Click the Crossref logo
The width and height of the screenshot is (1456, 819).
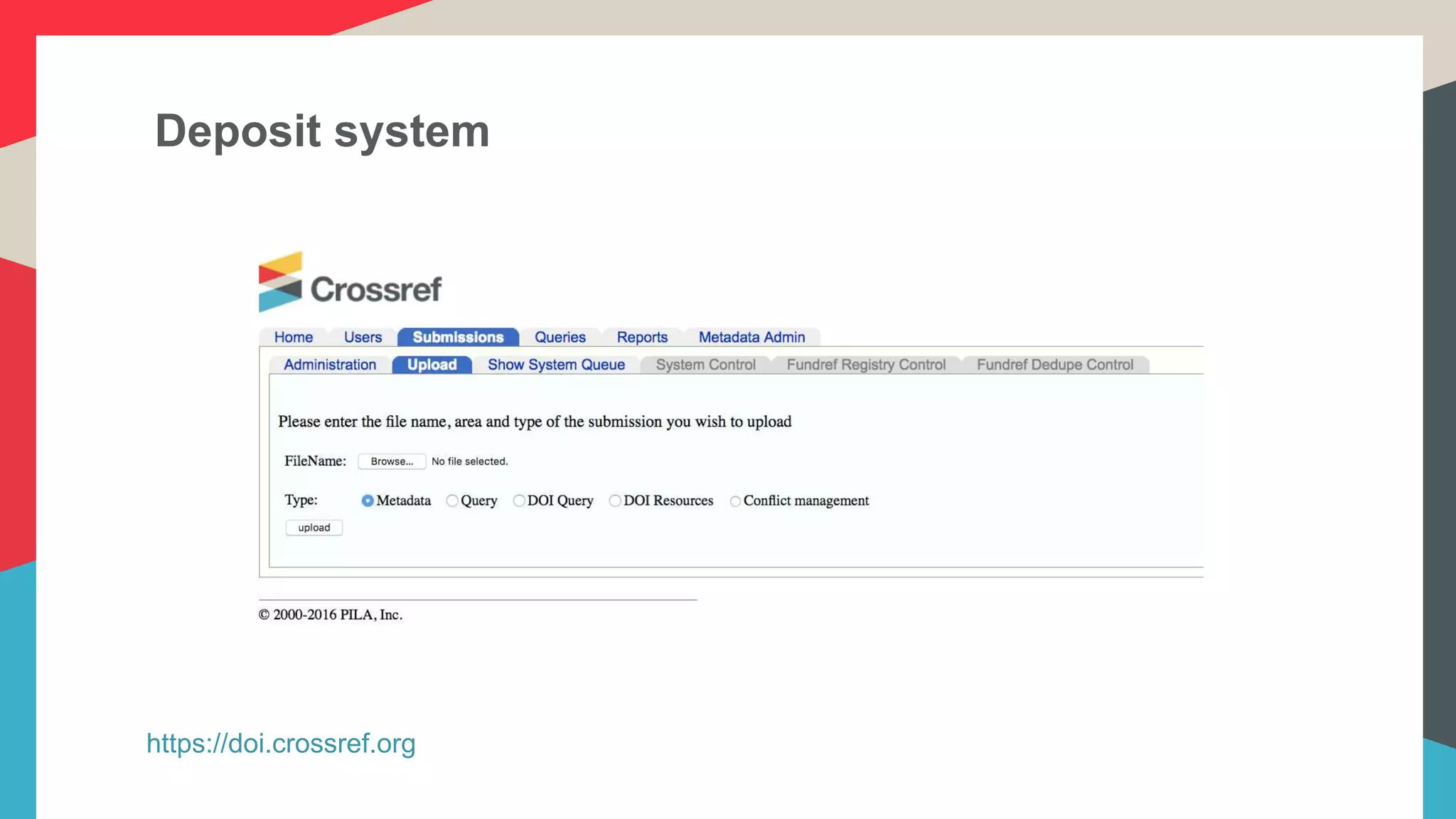click(x=350, y=283)
